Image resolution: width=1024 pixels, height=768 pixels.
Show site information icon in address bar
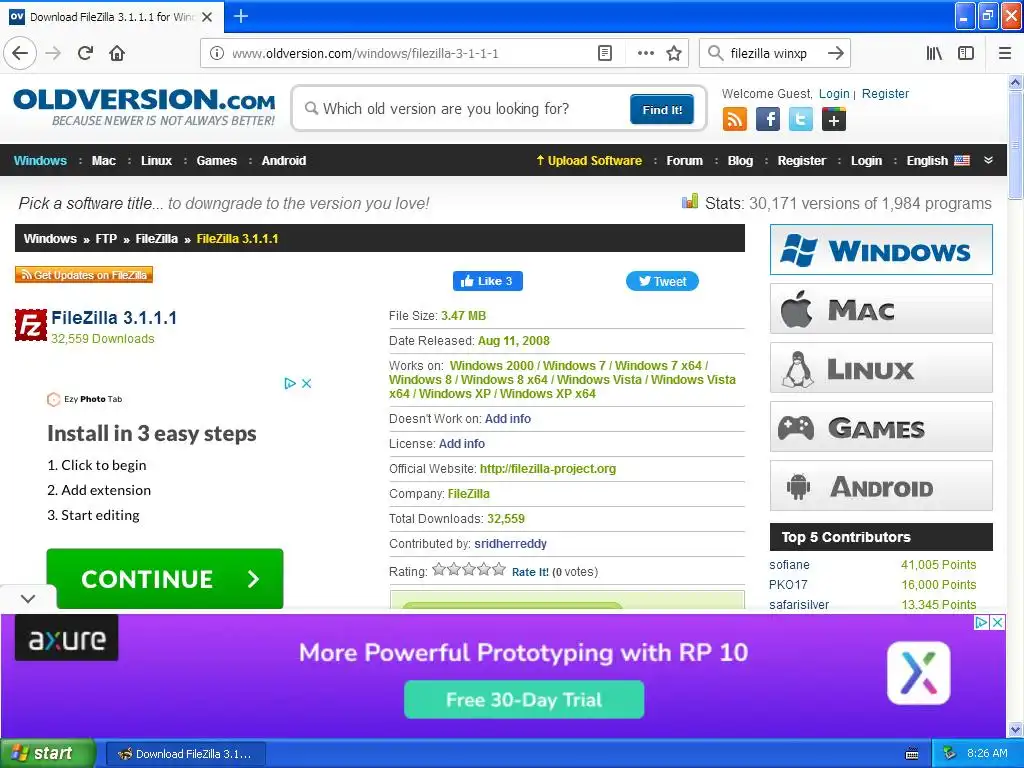216,53
